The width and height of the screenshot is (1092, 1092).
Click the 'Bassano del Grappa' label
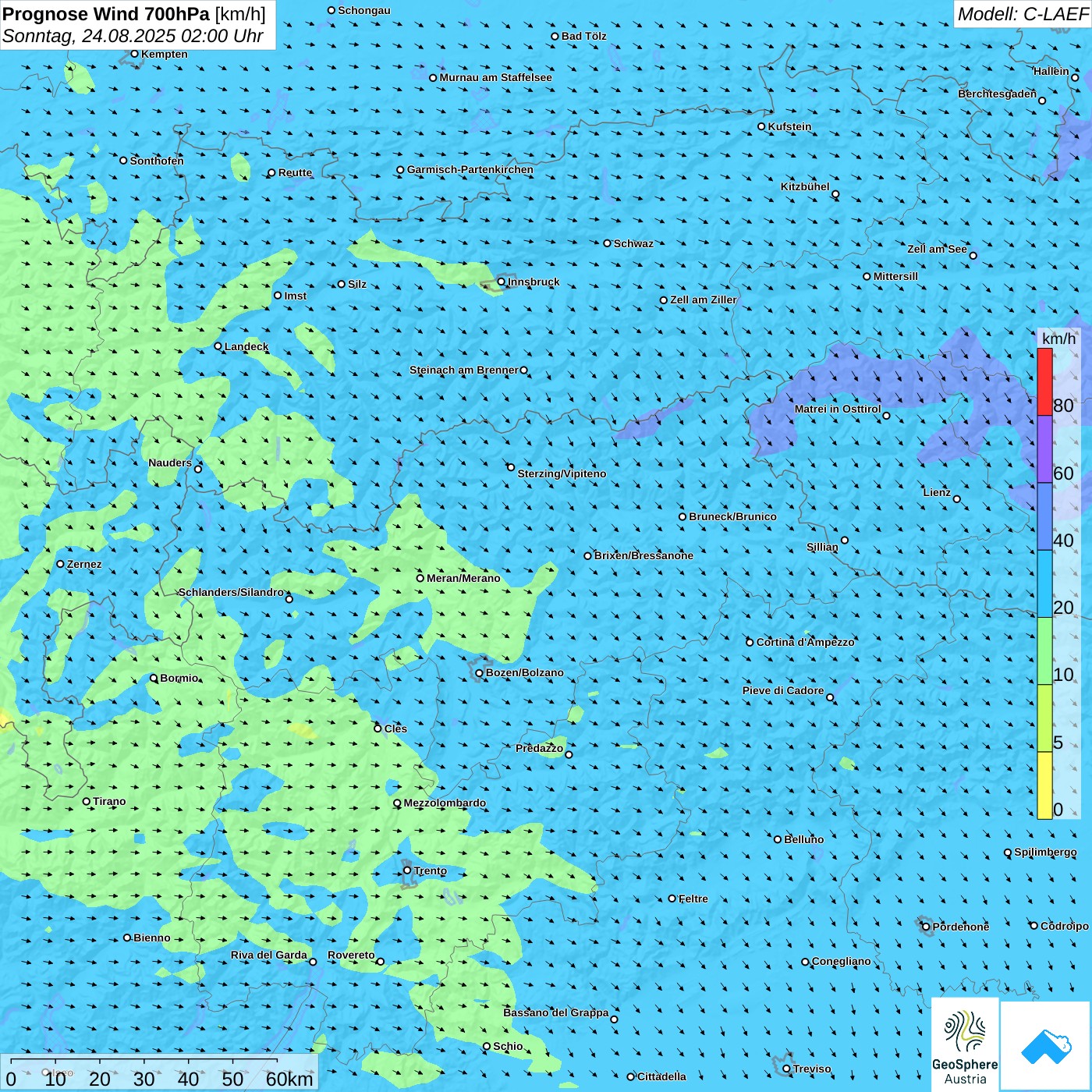[556, 1012]
